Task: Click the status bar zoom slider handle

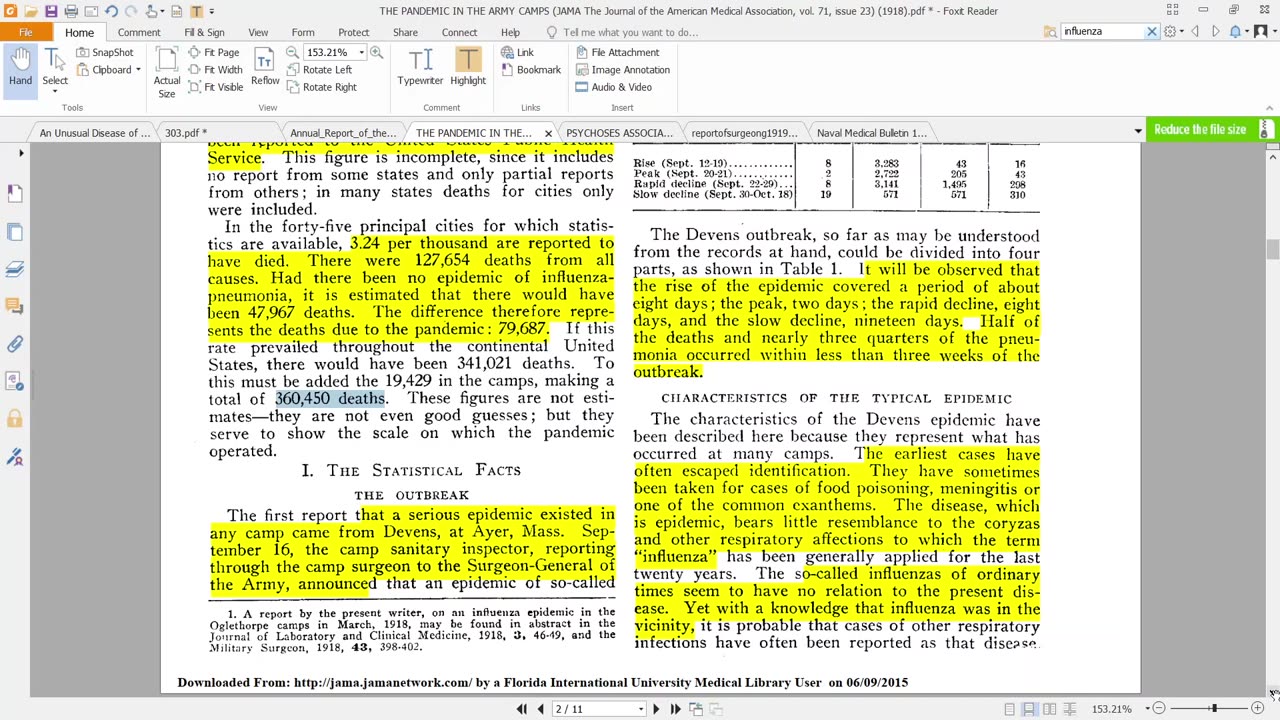Action: click(1214, 709)
